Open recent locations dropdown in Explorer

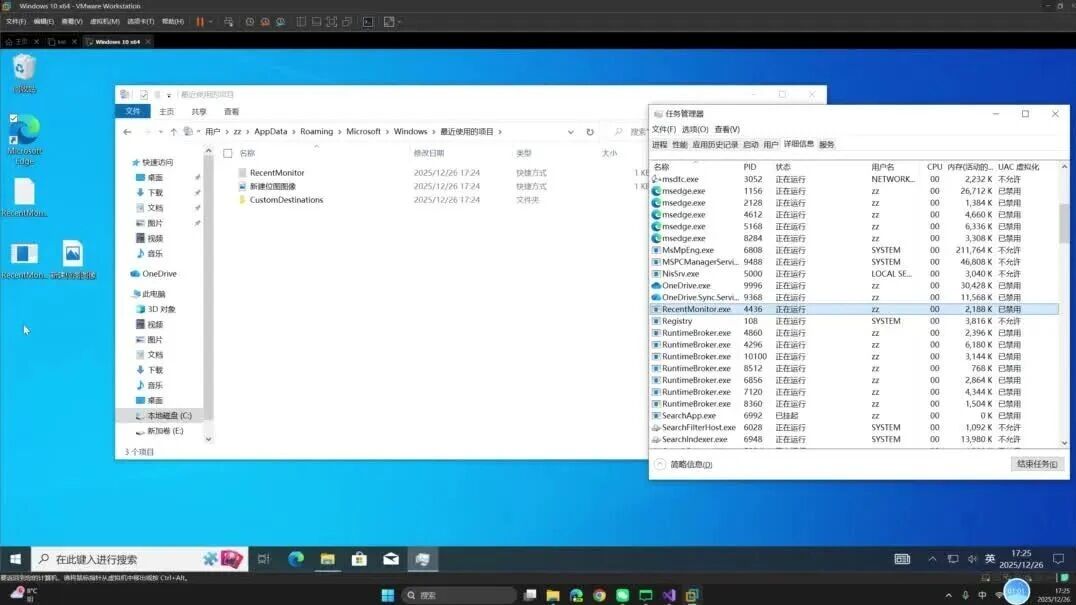click(x=161, y=132)
